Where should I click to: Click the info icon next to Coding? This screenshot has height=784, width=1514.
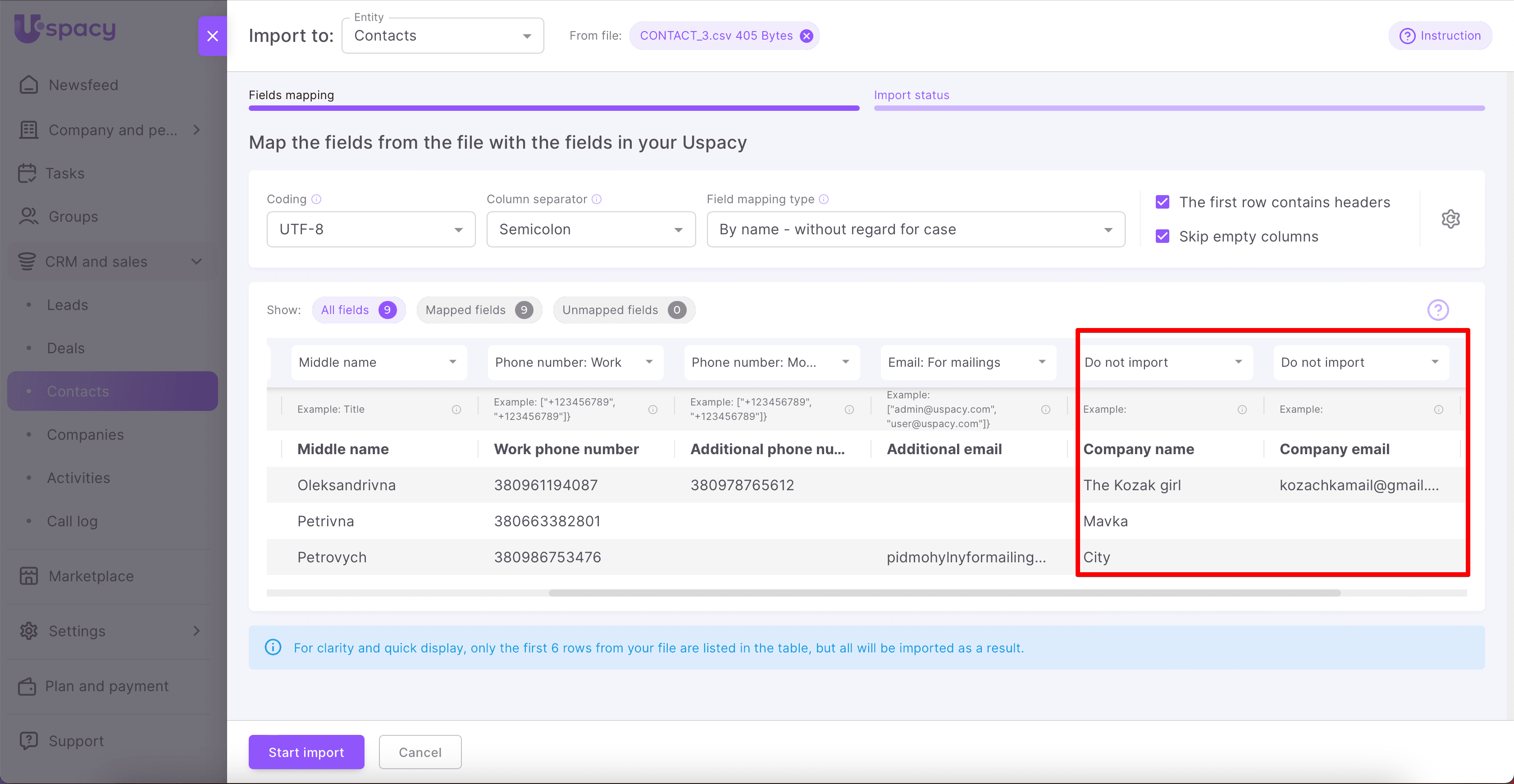(x=316, y=199)
